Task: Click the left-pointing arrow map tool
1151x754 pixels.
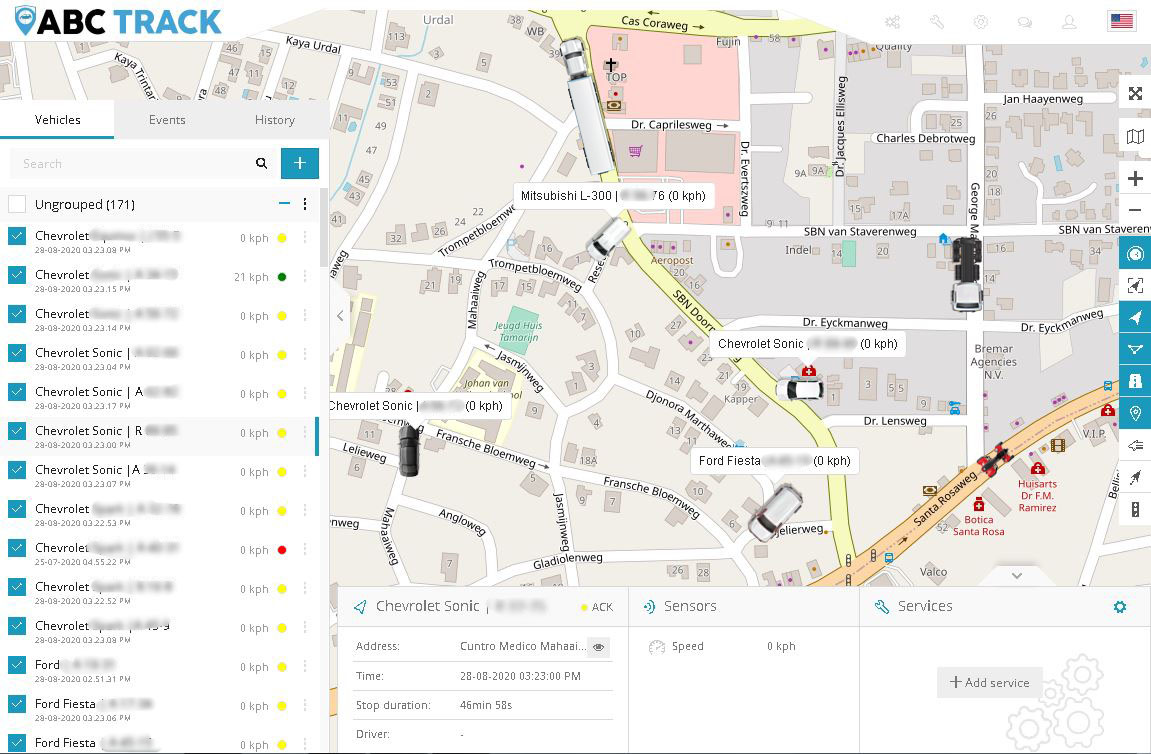Action: click(1135, 446)
